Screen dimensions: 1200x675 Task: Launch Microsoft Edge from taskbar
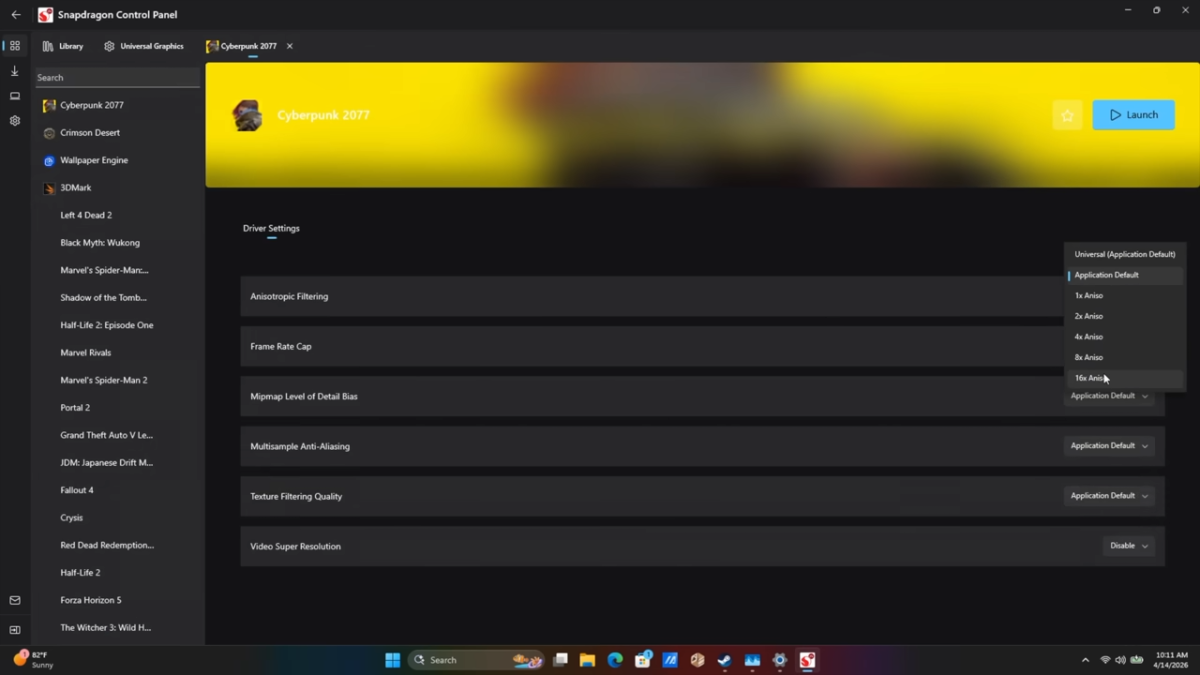click(x=615, y=660)
